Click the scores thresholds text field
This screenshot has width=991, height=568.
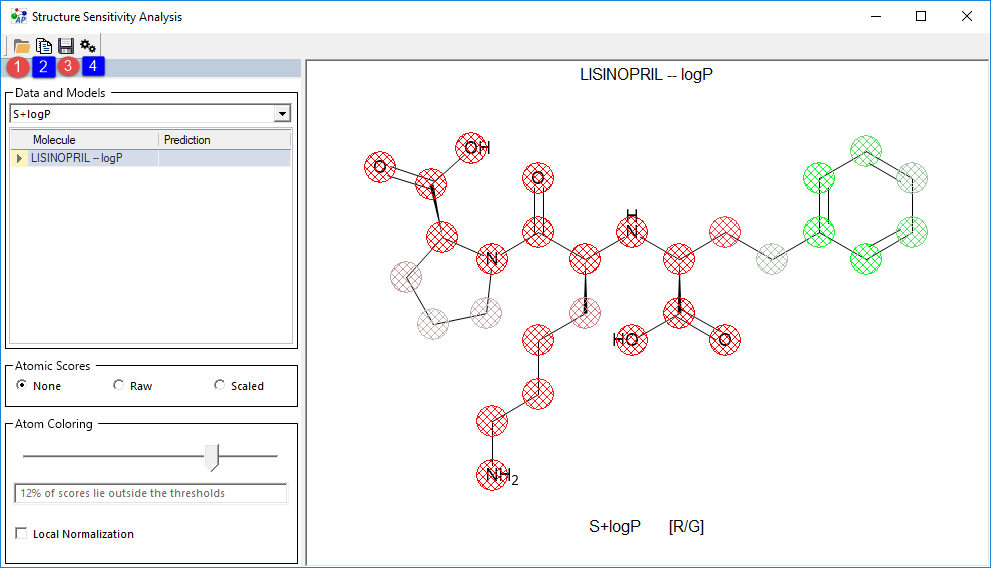pos(150,493)
